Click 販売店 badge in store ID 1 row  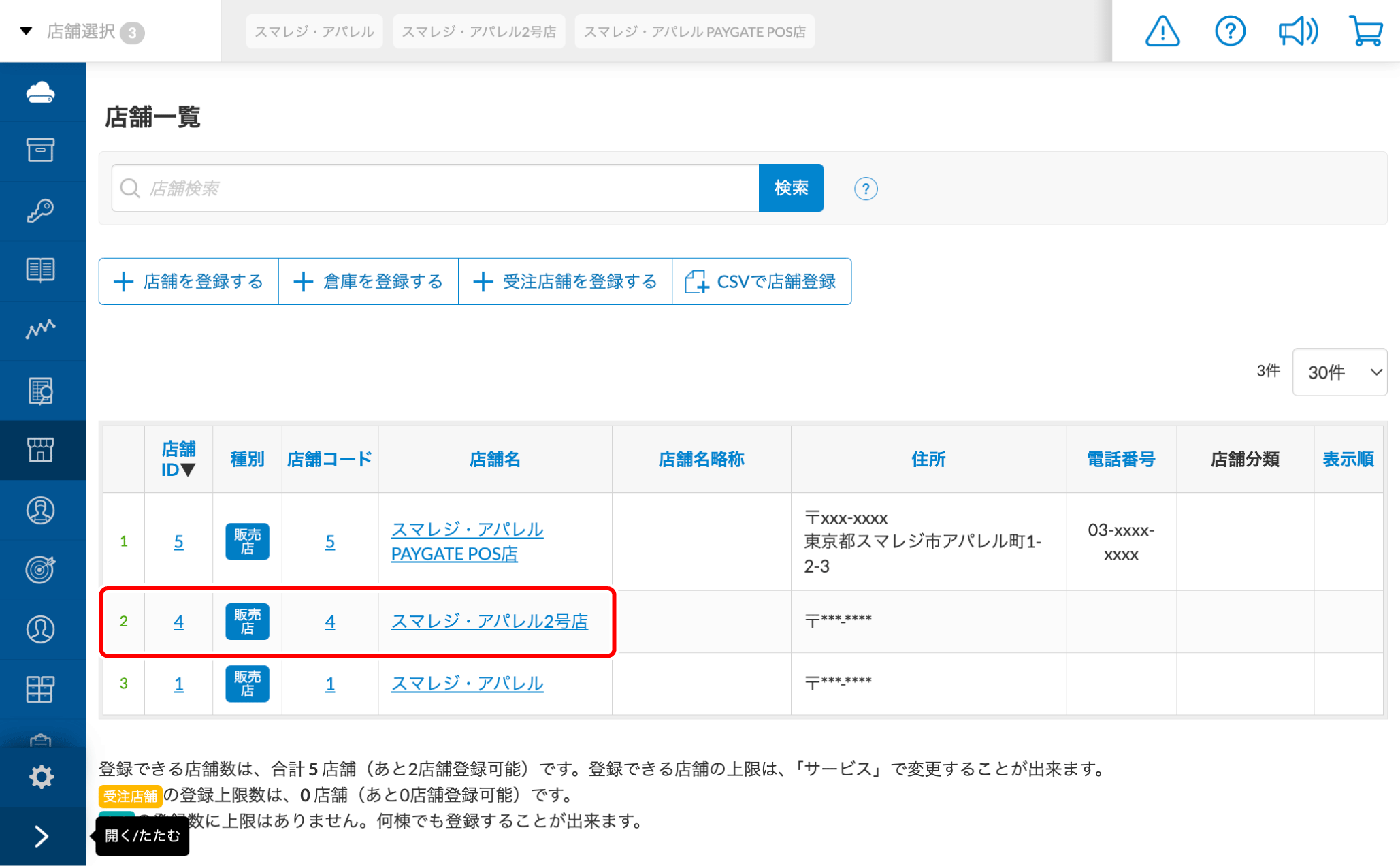click(247, 684)
